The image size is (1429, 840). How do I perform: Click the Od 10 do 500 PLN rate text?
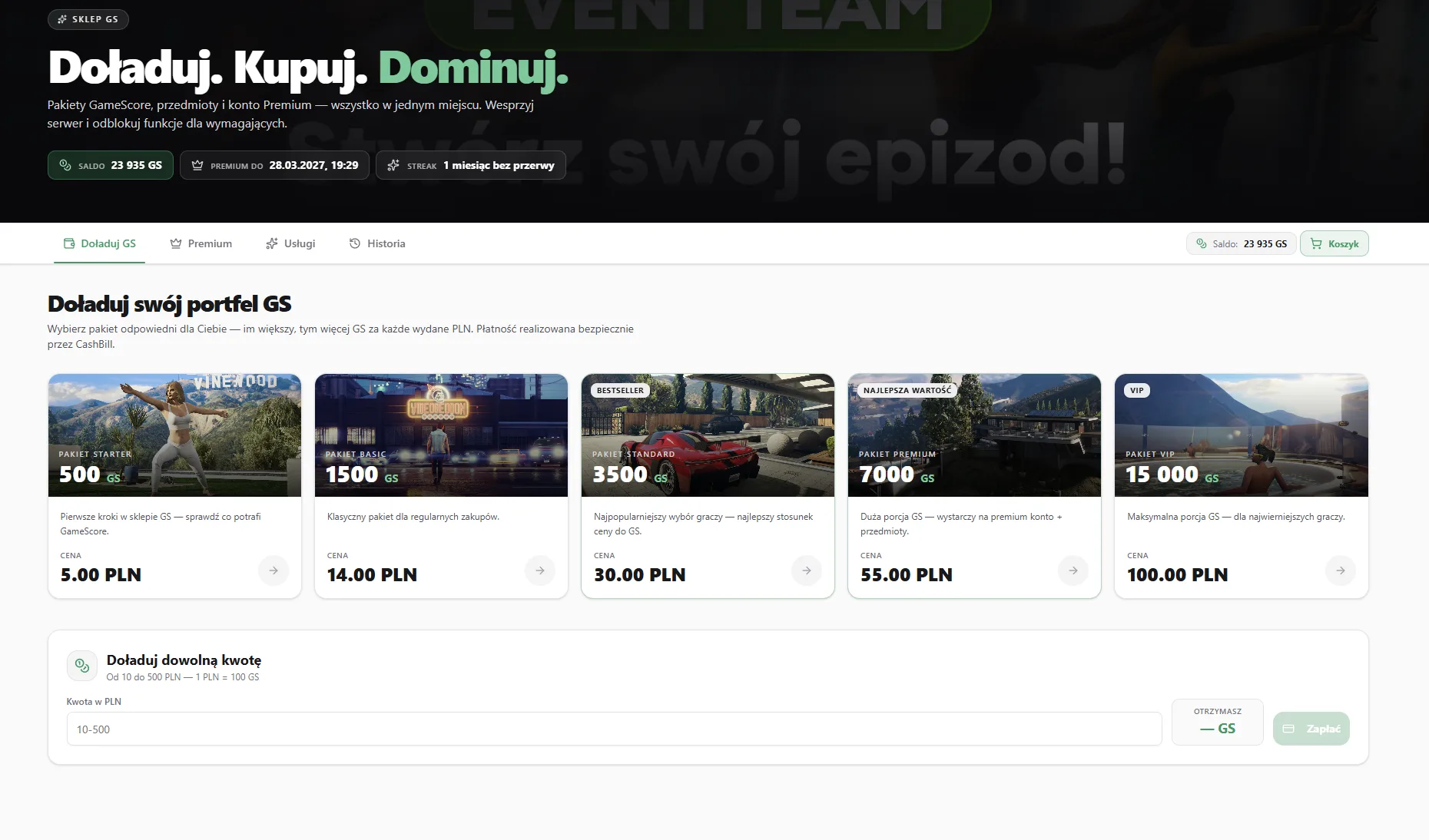click(183, 677)
